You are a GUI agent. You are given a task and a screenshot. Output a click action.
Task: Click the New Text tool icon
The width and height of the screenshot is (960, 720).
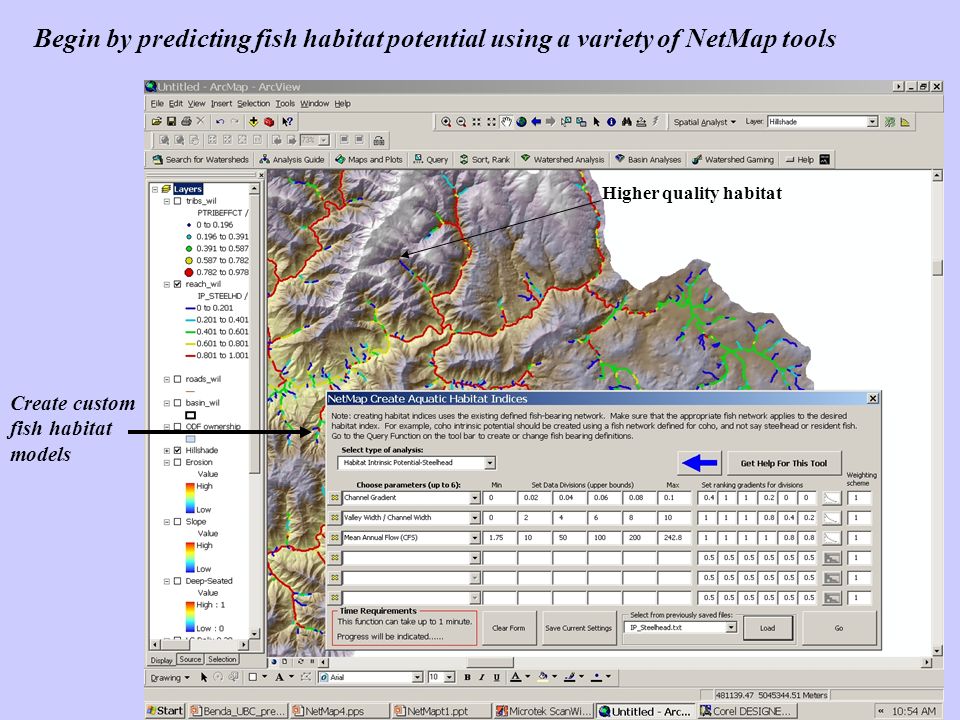pos(279,677)
